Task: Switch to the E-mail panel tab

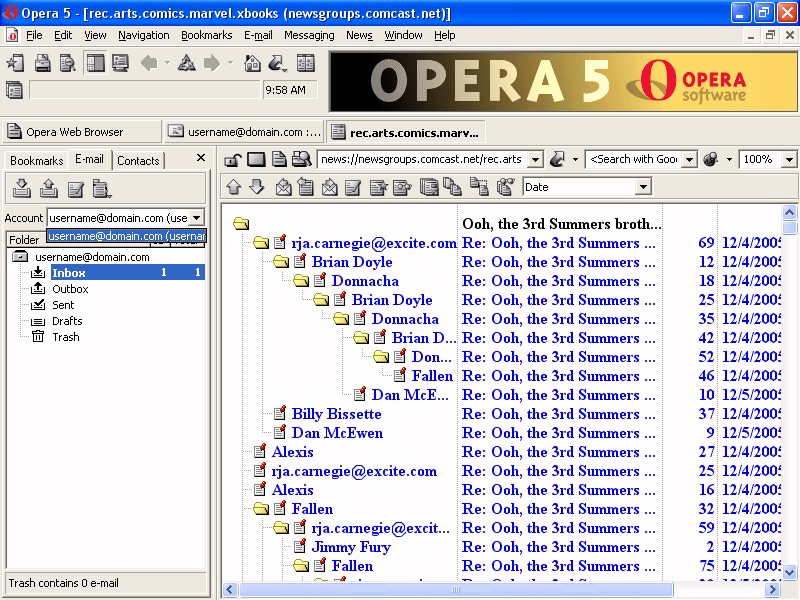Action: click(89, 159)
